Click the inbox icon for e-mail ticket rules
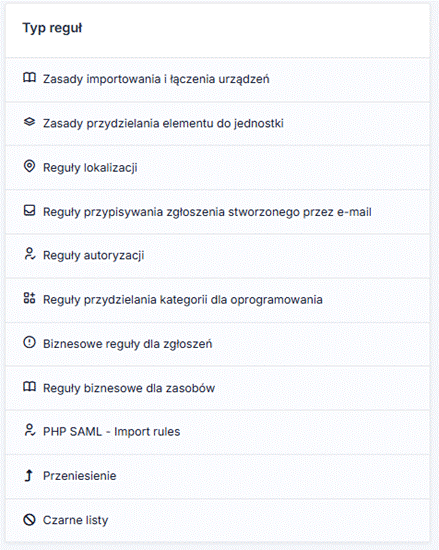The image size is (439, 550). pos(29,210)
